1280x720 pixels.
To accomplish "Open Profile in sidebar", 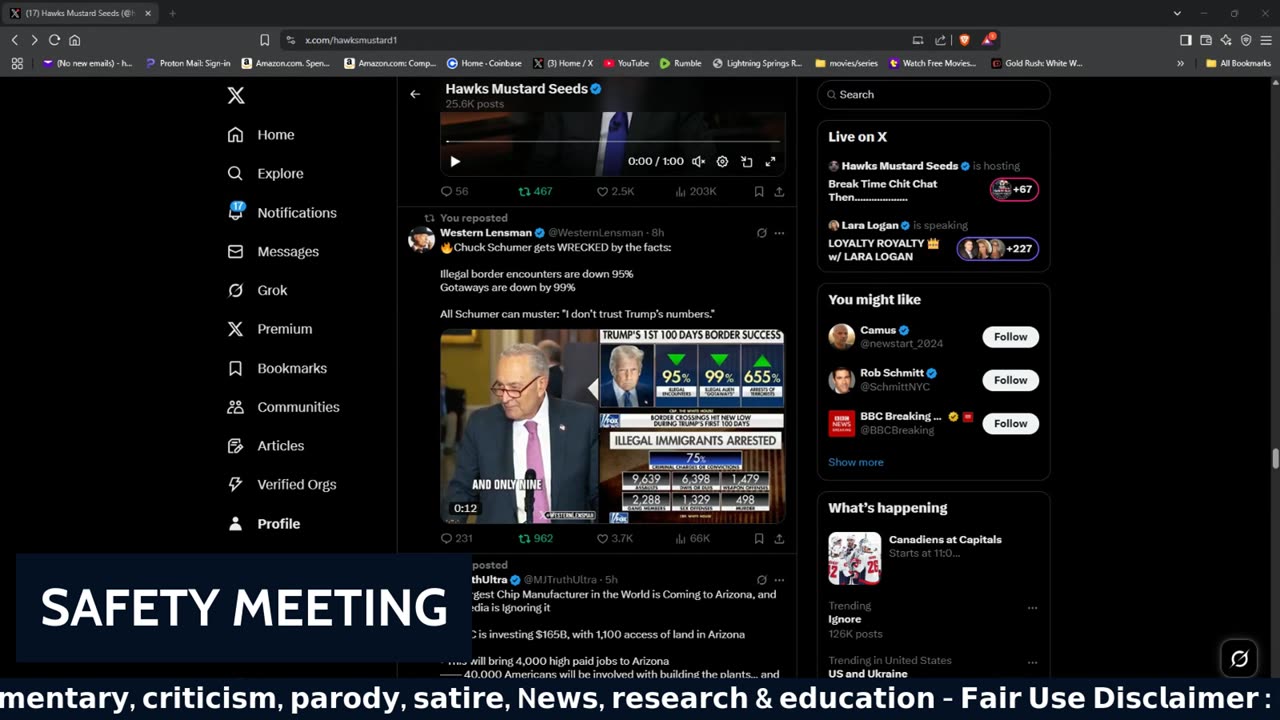I will pos(264,523).
